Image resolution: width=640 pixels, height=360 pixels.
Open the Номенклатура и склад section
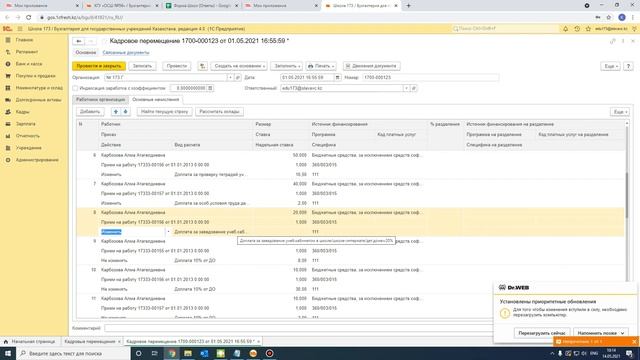point(39,88)
